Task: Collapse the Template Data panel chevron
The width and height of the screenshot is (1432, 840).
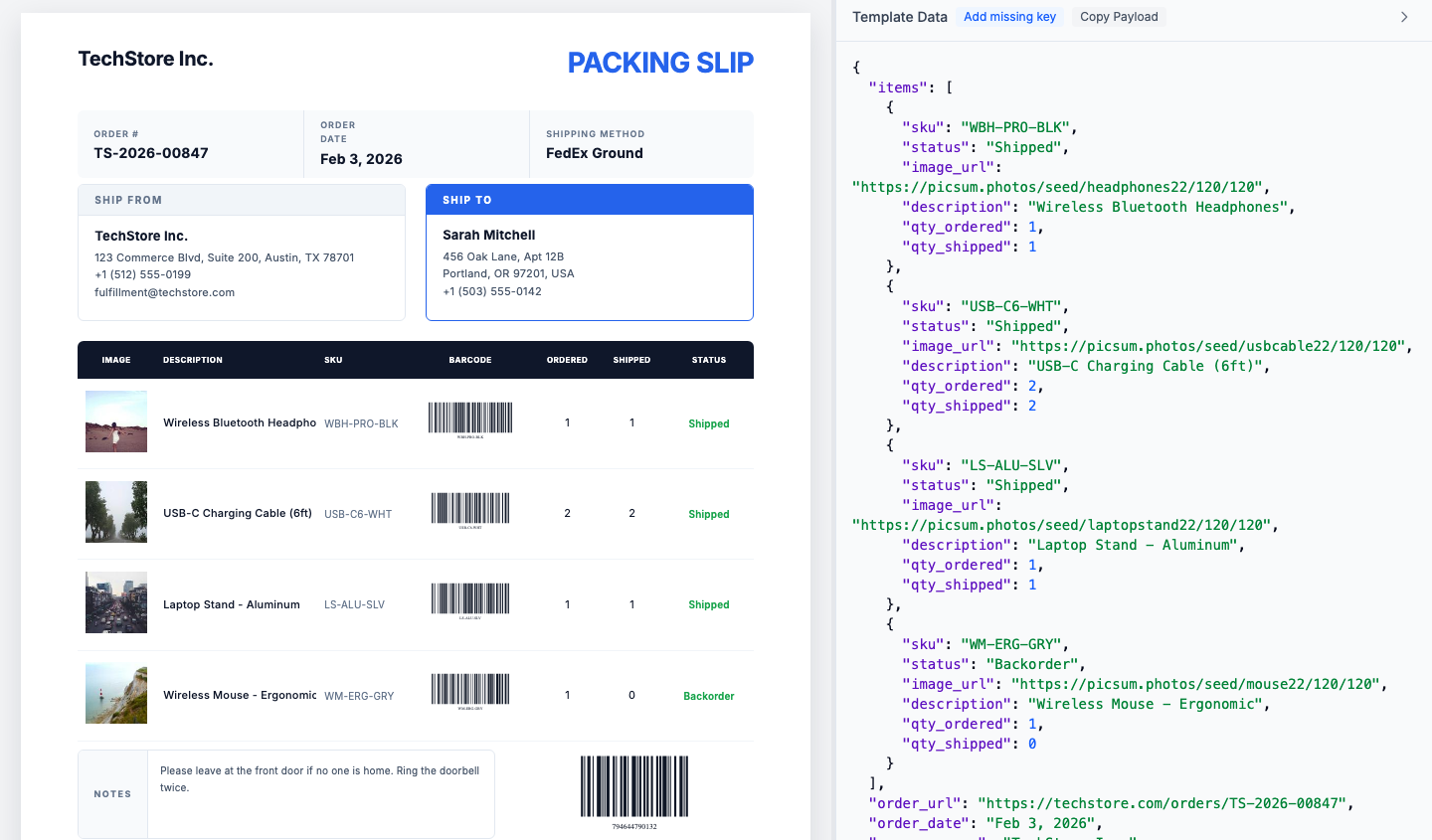Action: pos(1403,17)
